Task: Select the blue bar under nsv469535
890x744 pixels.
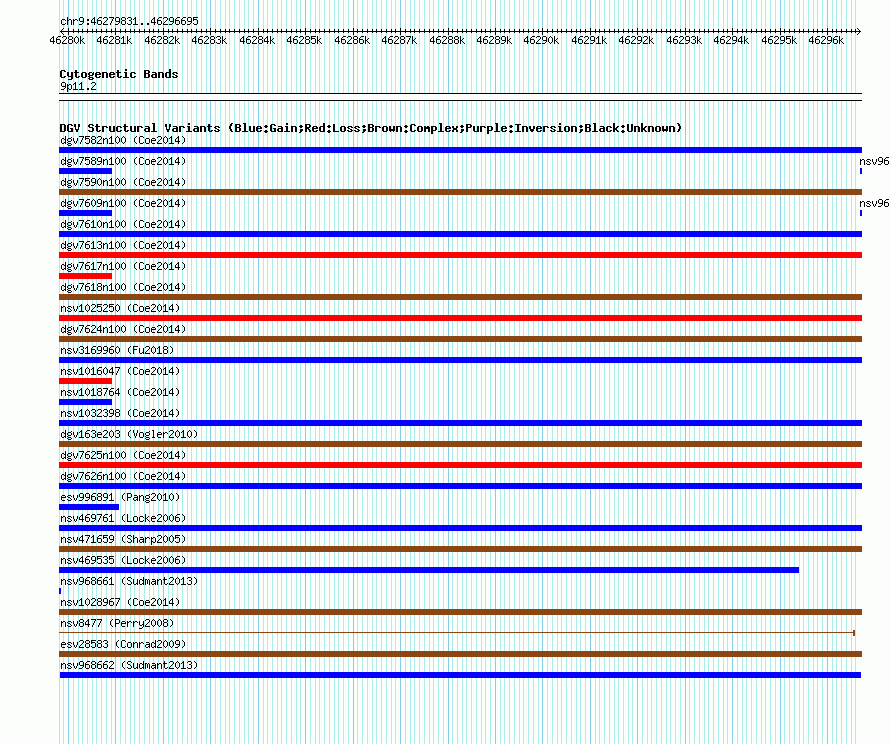Action: click(429, 570)
